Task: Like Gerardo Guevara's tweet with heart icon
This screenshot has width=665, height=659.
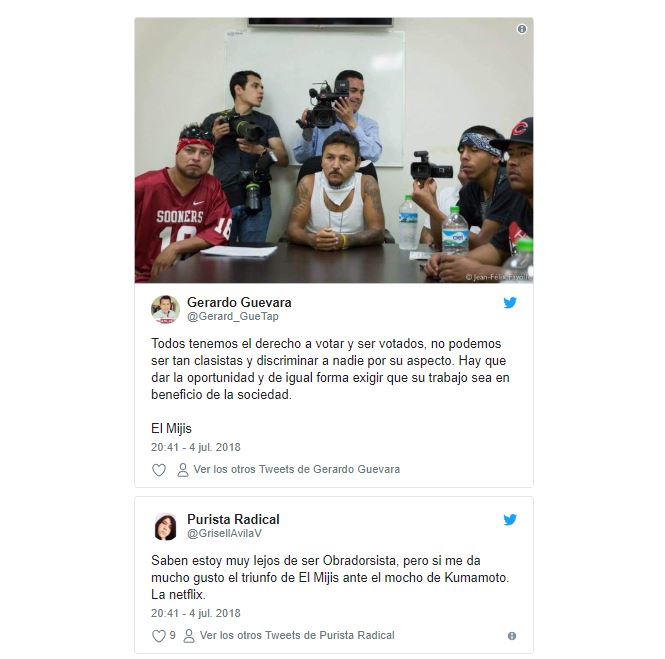Action: (159, 470)
